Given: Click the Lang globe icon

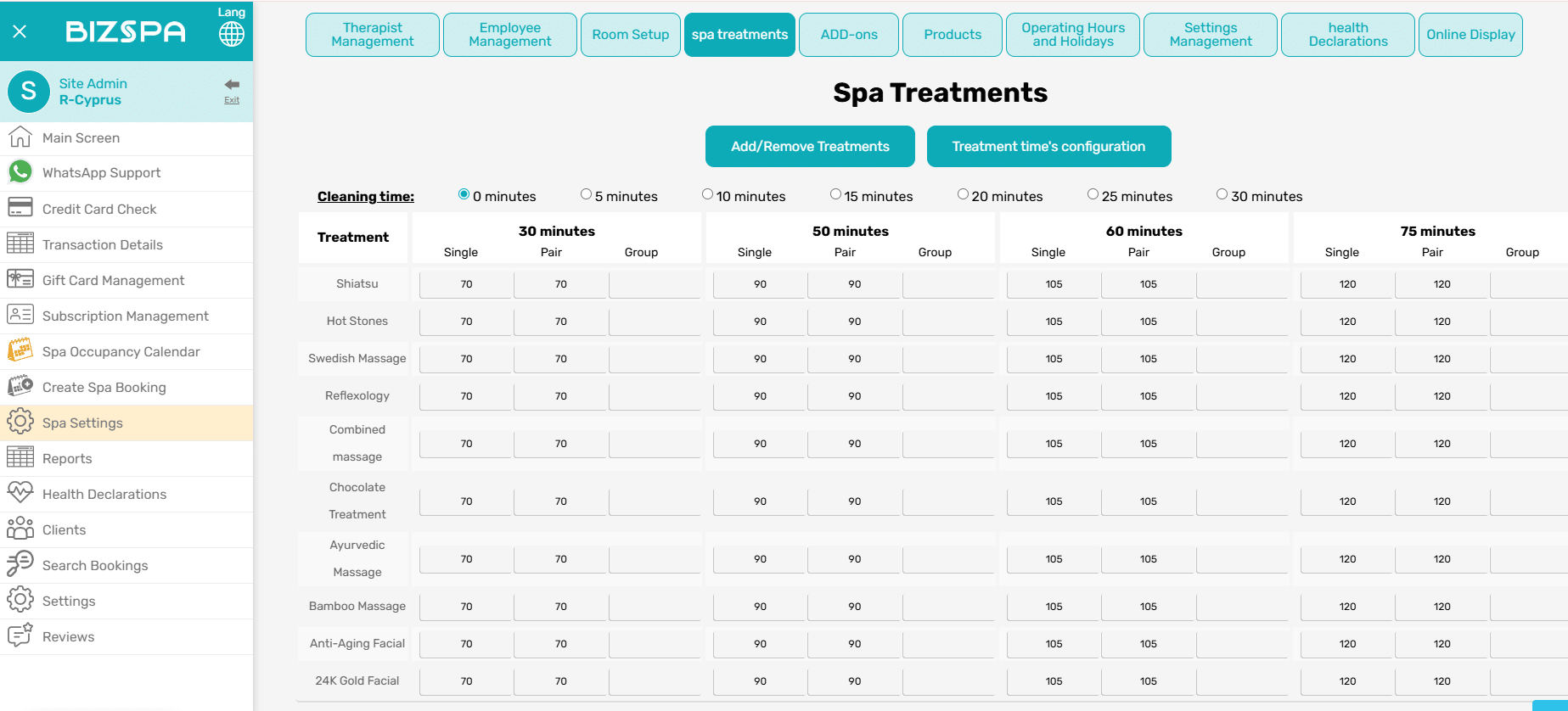Looking at the screenshot, I should tap(231, 34).
